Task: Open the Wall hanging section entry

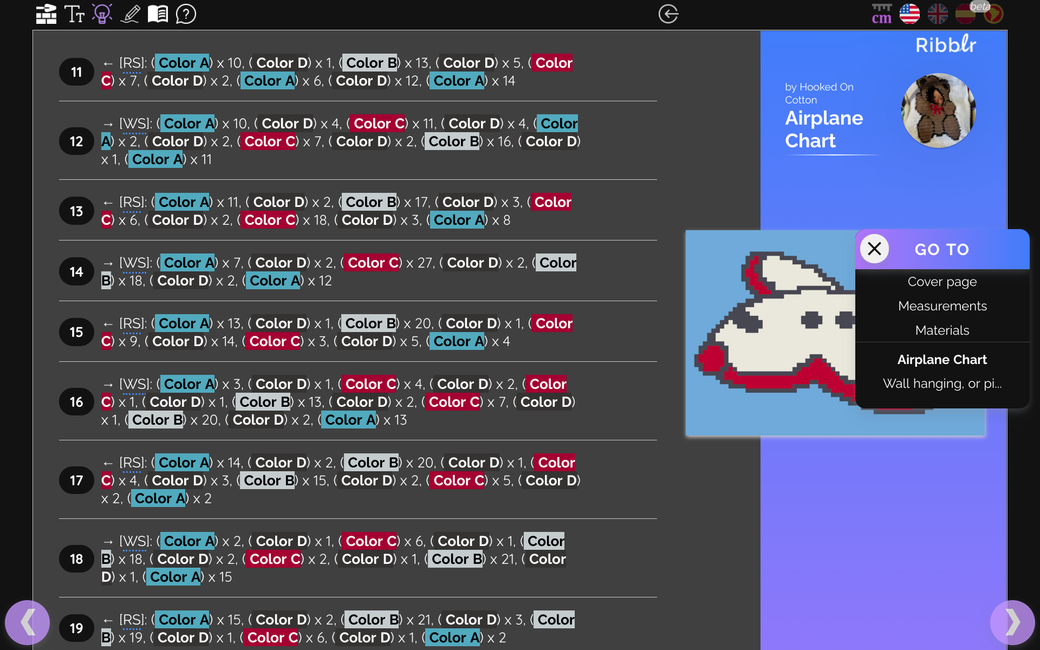Action: [942, 384]
